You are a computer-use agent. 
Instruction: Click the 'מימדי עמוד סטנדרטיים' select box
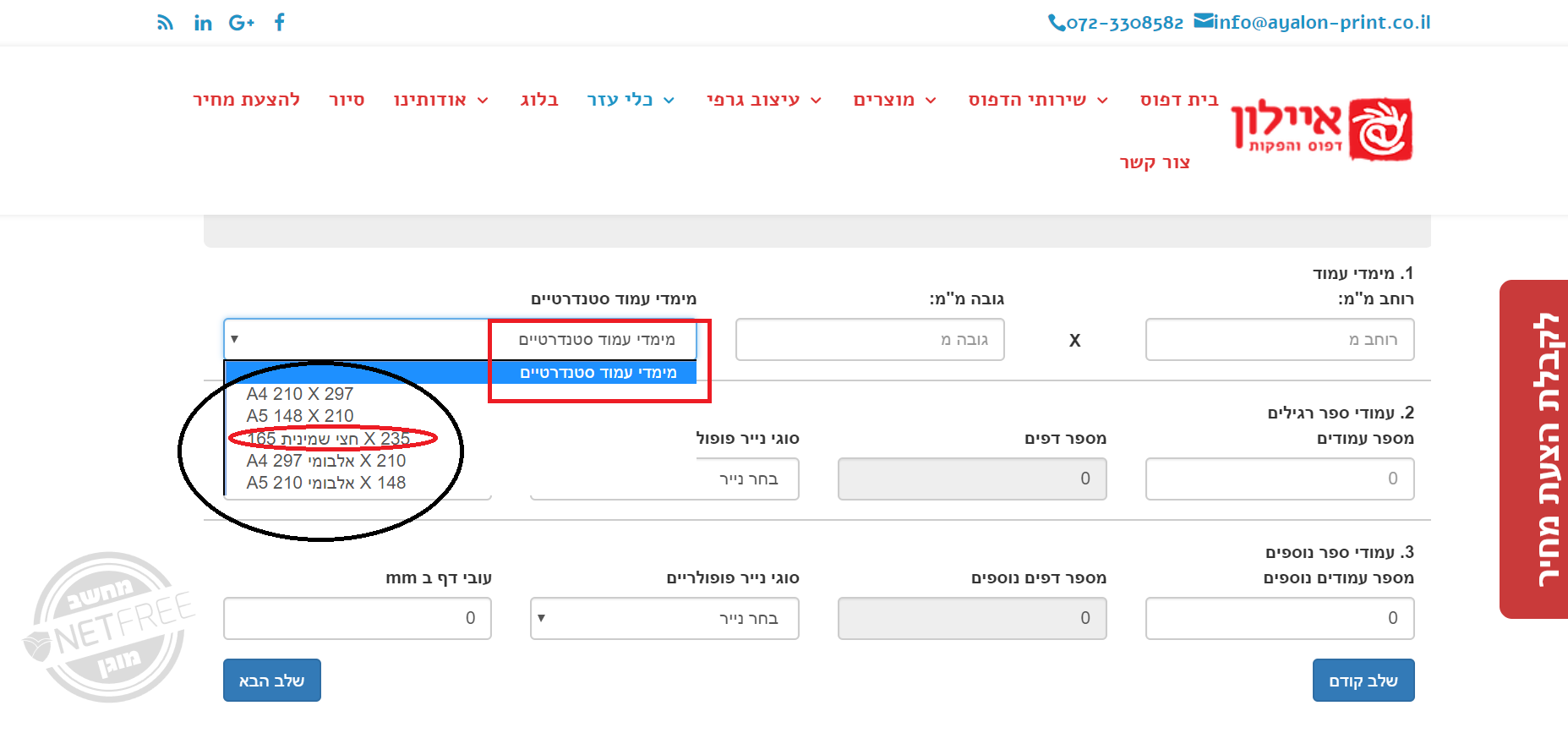tap(460, 339)
